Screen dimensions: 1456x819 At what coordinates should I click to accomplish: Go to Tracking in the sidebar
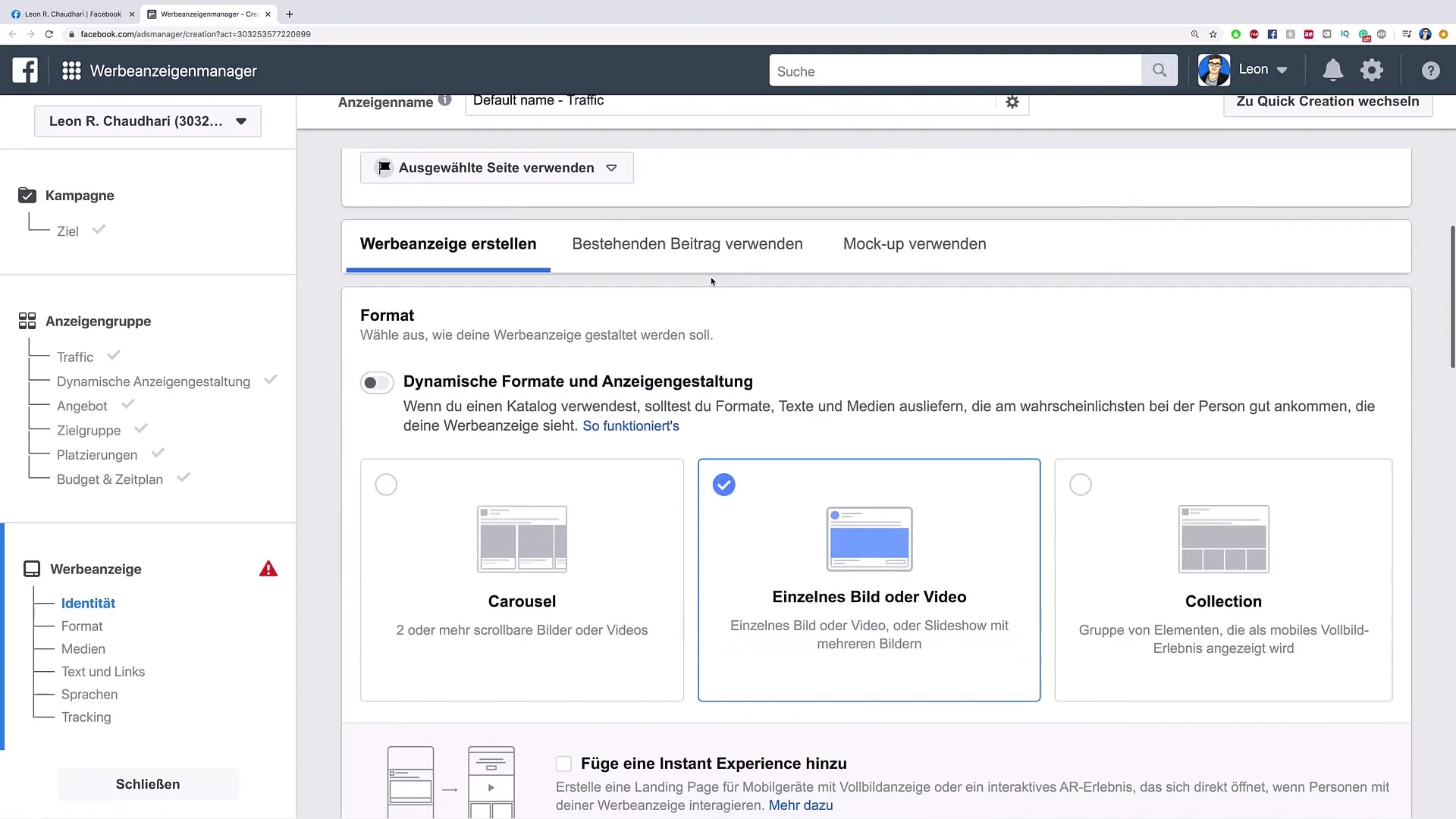pos(86,717)
